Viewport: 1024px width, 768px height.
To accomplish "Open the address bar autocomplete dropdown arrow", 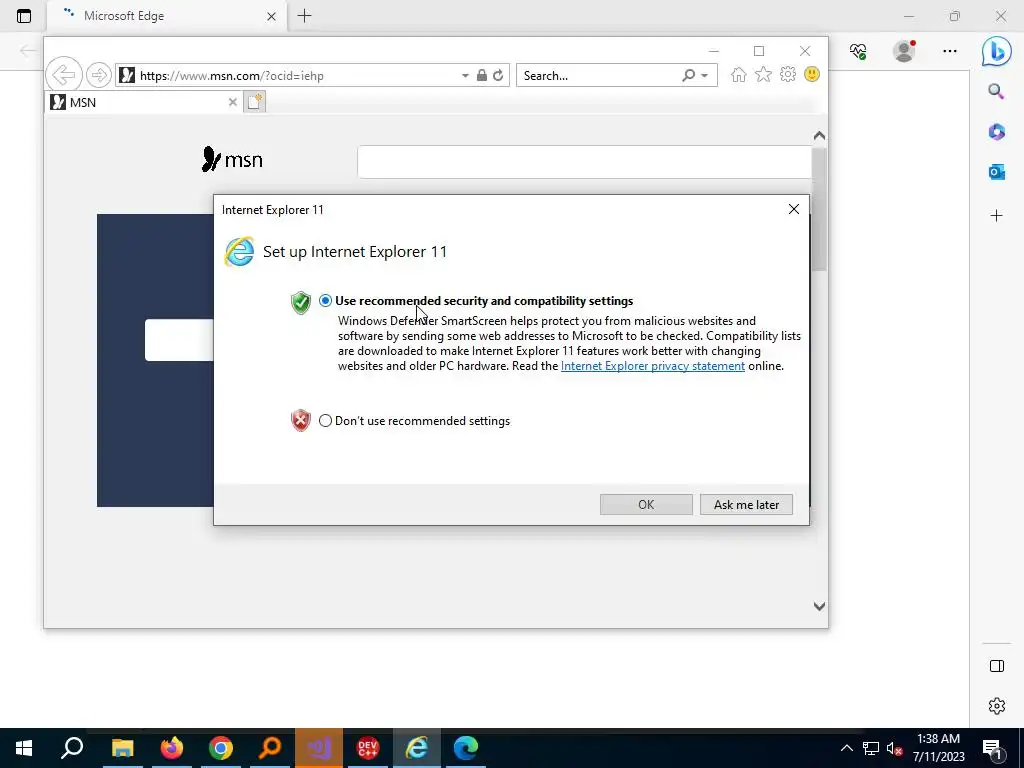I will [465, 76].
